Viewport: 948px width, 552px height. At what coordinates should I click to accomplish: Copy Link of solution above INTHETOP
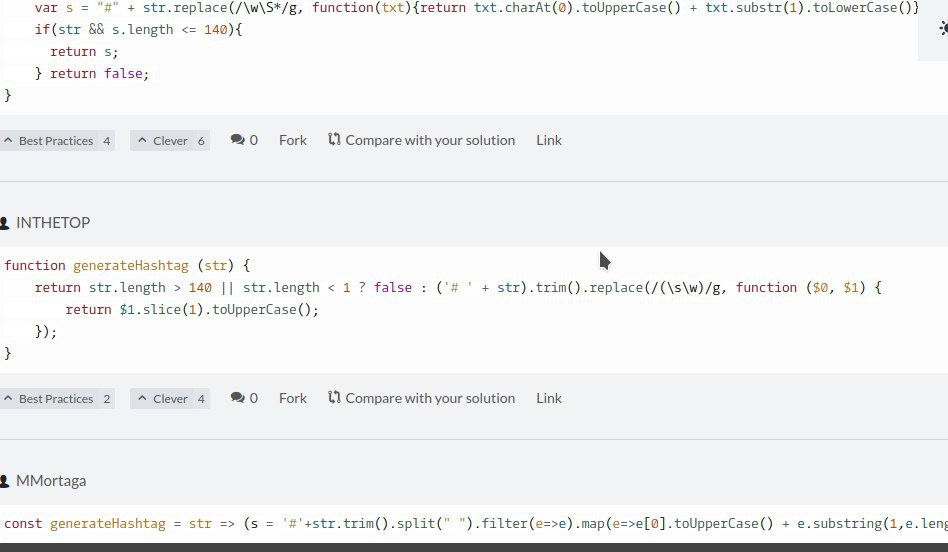549,140
